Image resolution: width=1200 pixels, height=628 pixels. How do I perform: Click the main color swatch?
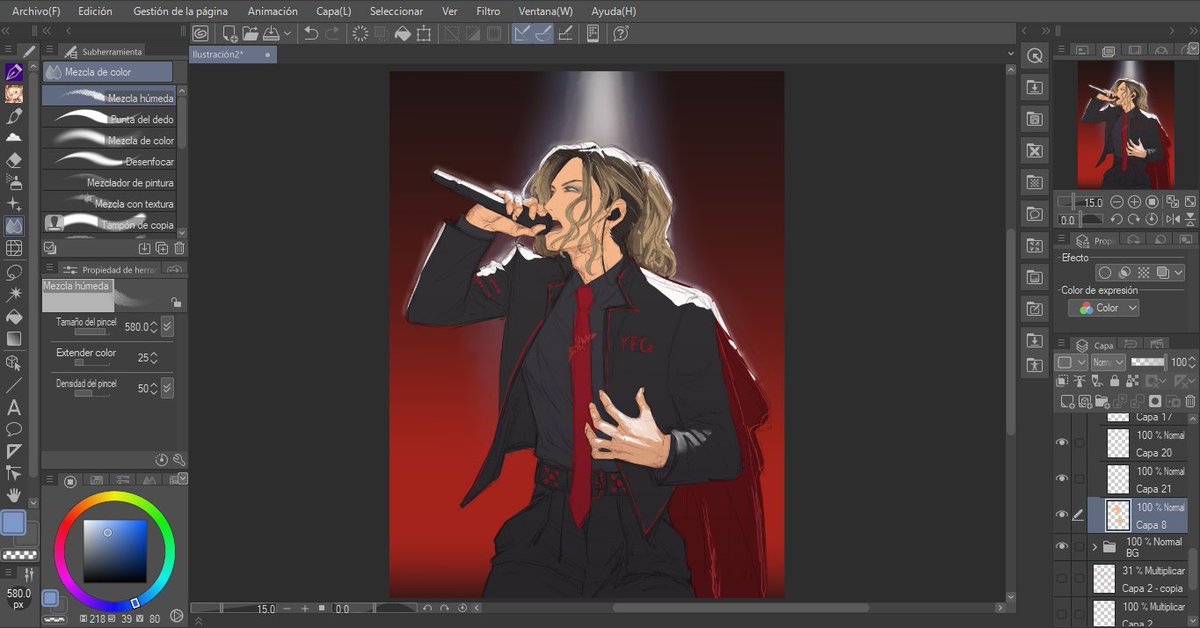(x=13, y=522)
